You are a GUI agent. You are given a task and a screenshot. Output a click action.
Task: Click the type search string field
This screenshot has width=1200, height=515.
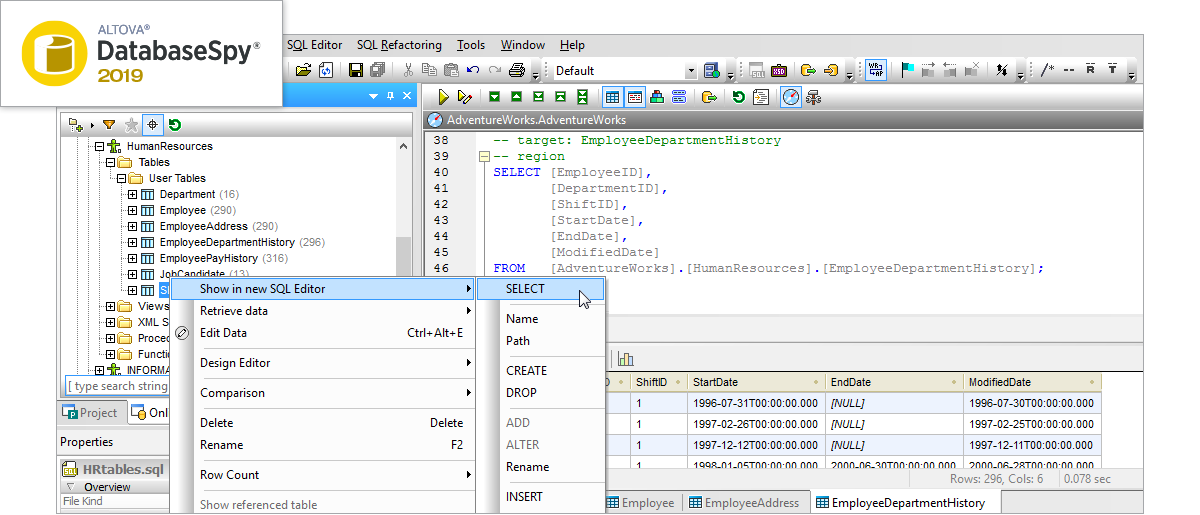[117, 386]
